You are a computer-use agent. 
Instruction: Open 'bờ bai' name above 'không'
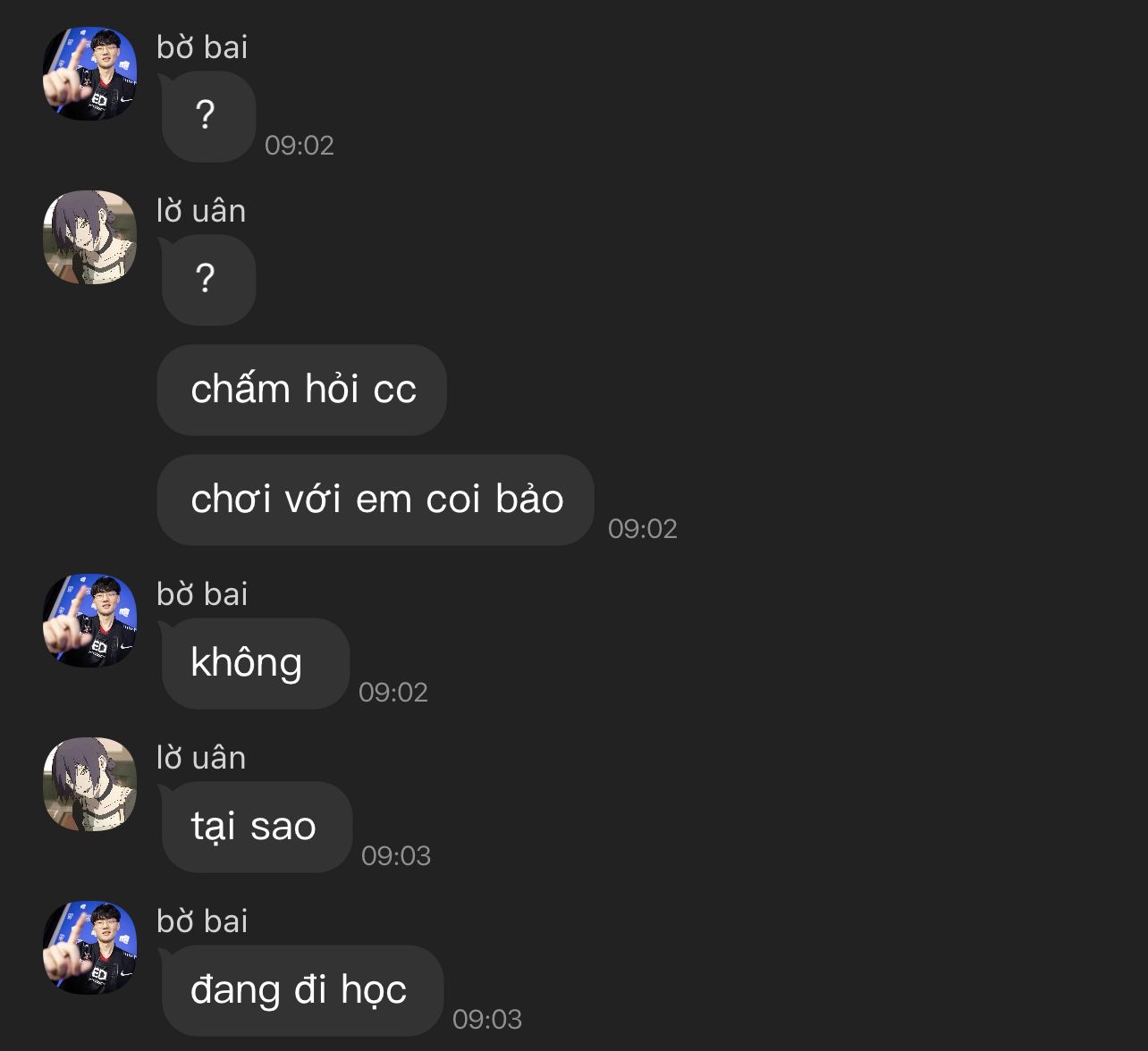202,594
